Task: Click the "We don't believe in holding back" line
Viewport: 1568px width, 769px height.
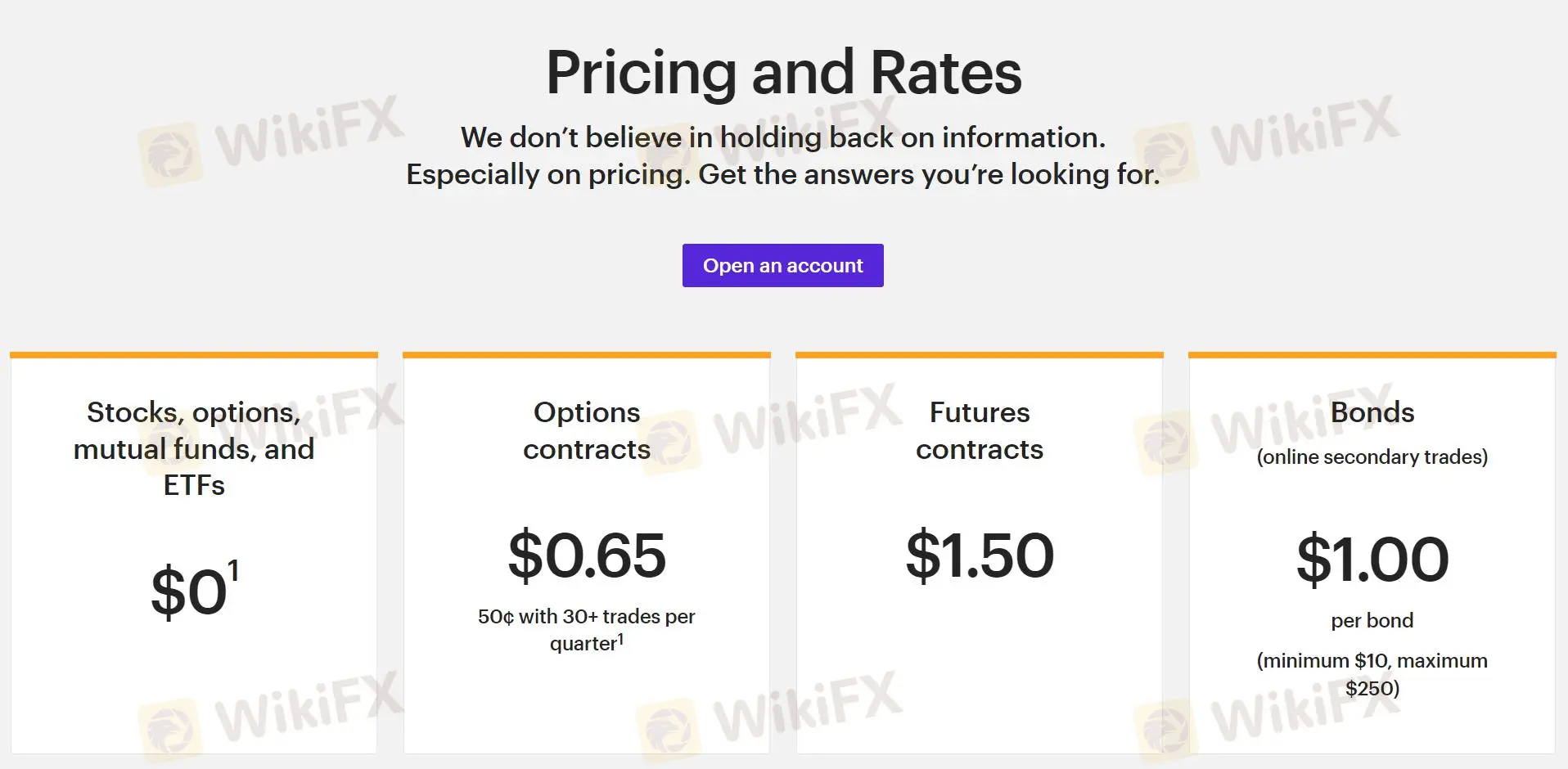Action: [783, 137]
